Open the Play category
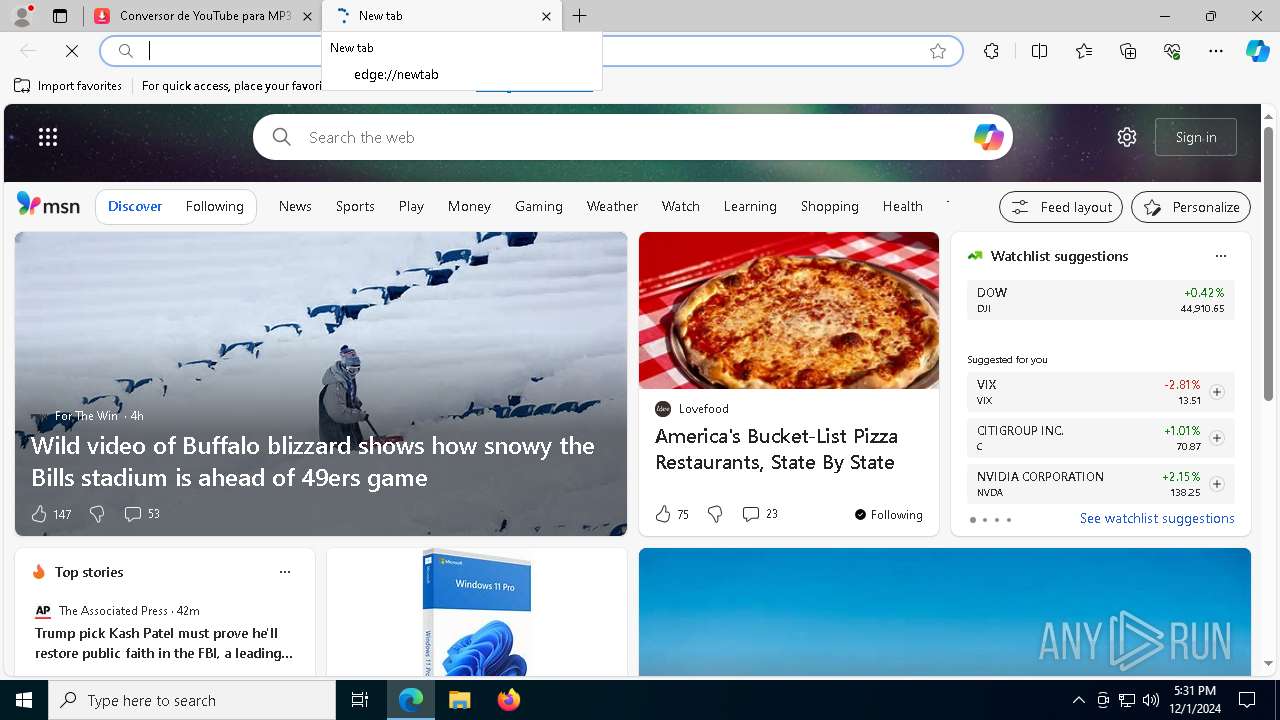The height and width of the screenshot is (720, 1280). coord(411,206)
